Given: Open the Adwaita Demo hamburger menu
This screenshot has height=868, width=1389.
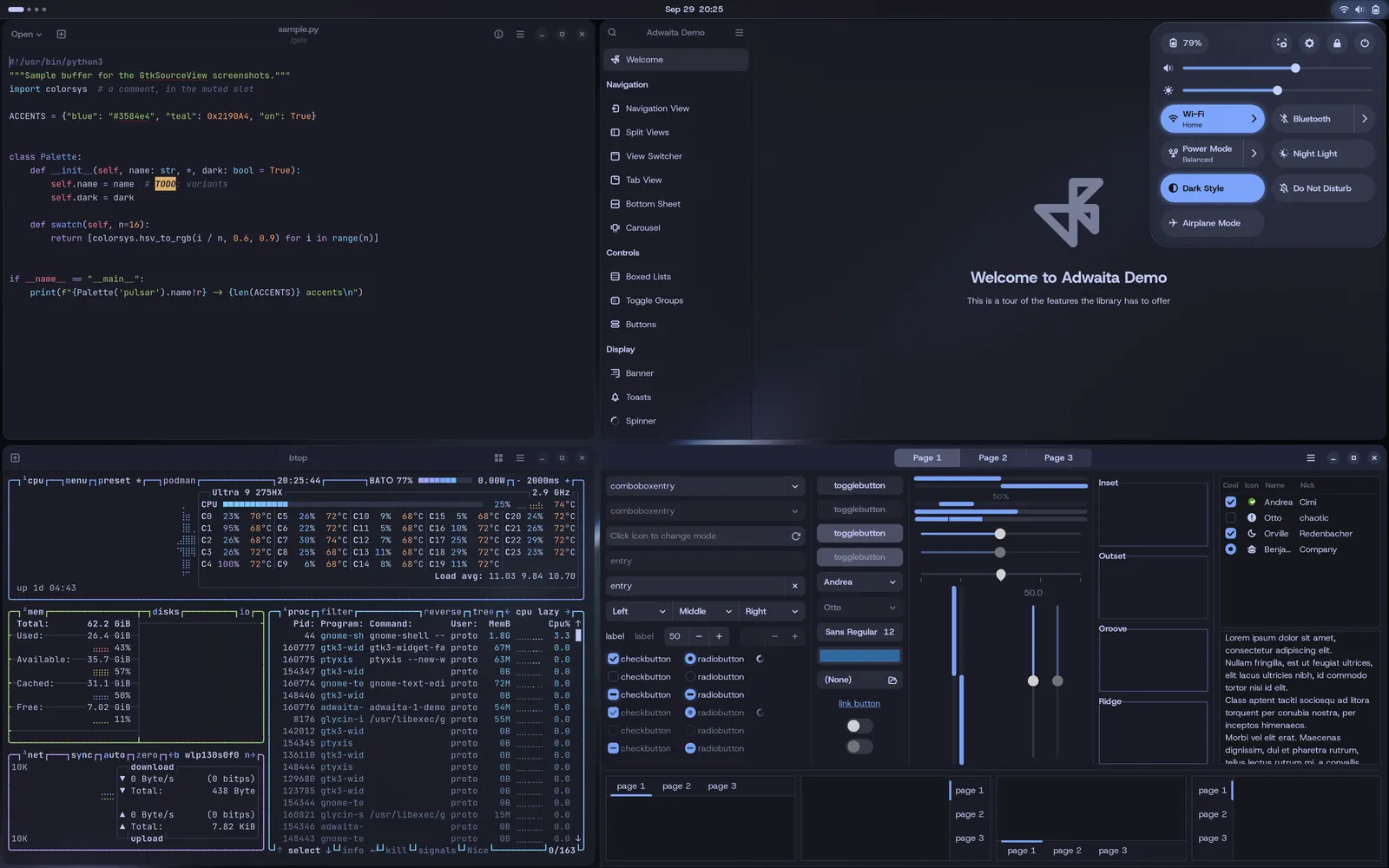Looking at the screenshot, I should (739, 33).
